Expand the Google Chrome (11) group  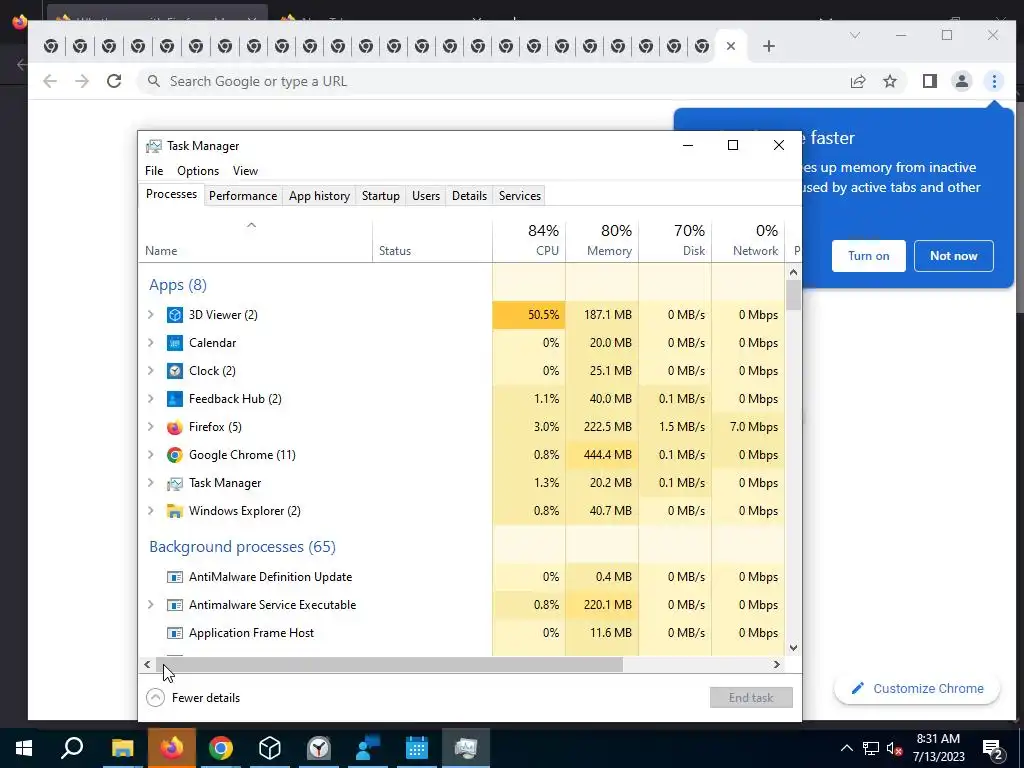point(151,455)
